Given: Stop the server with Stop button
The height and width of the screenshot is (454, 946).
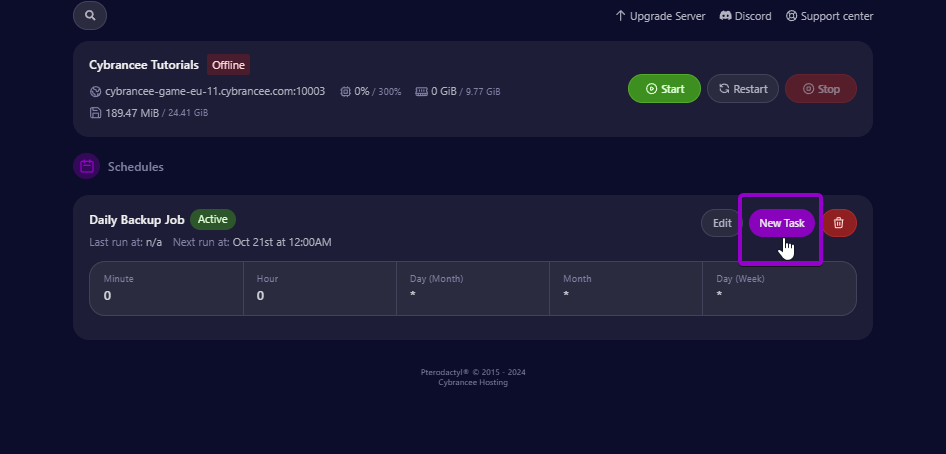Looking at the screenshot, I should tap(821, 89).
